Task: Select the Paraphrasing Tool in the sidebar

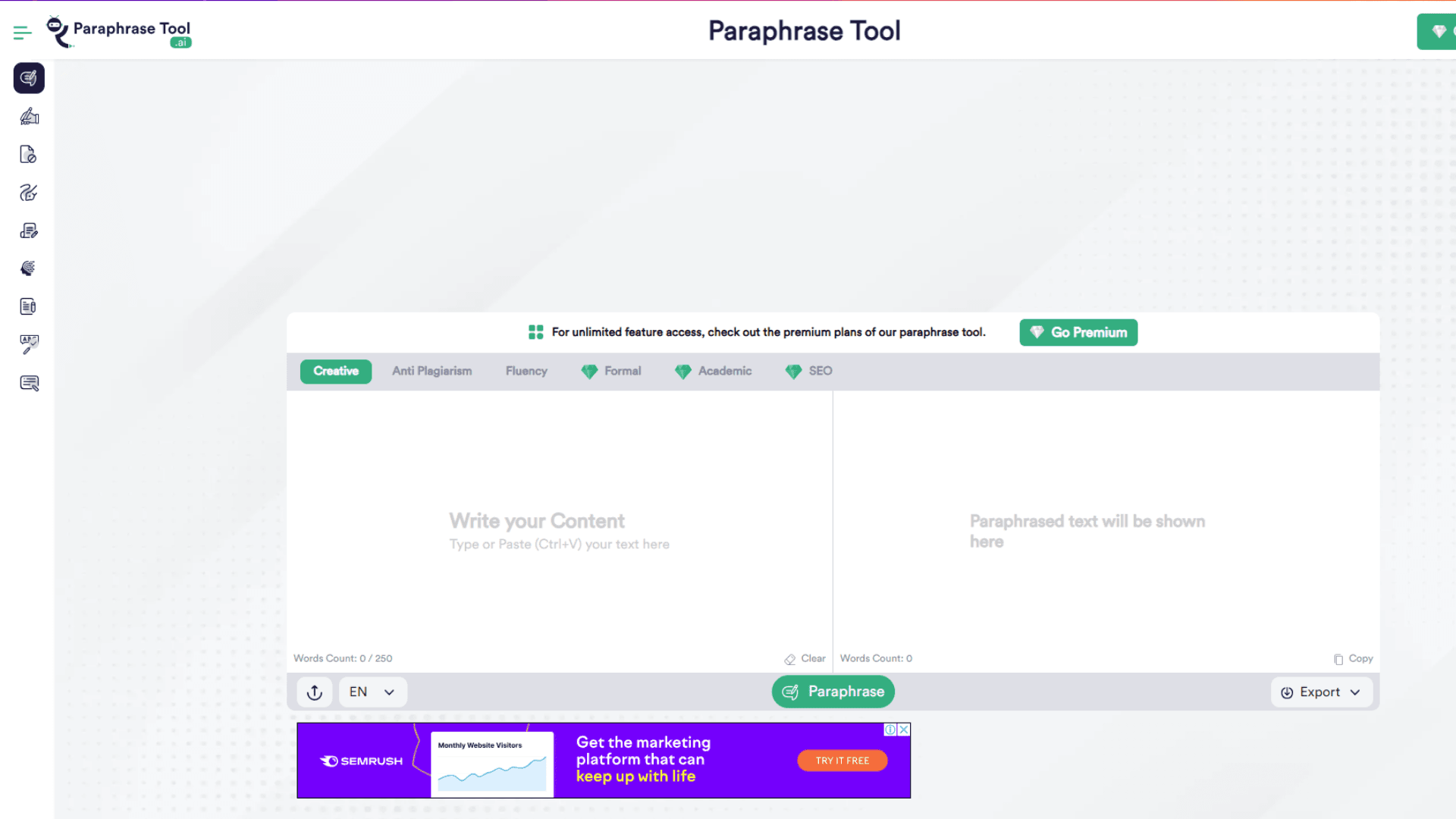Action: (x=28, y=78)
